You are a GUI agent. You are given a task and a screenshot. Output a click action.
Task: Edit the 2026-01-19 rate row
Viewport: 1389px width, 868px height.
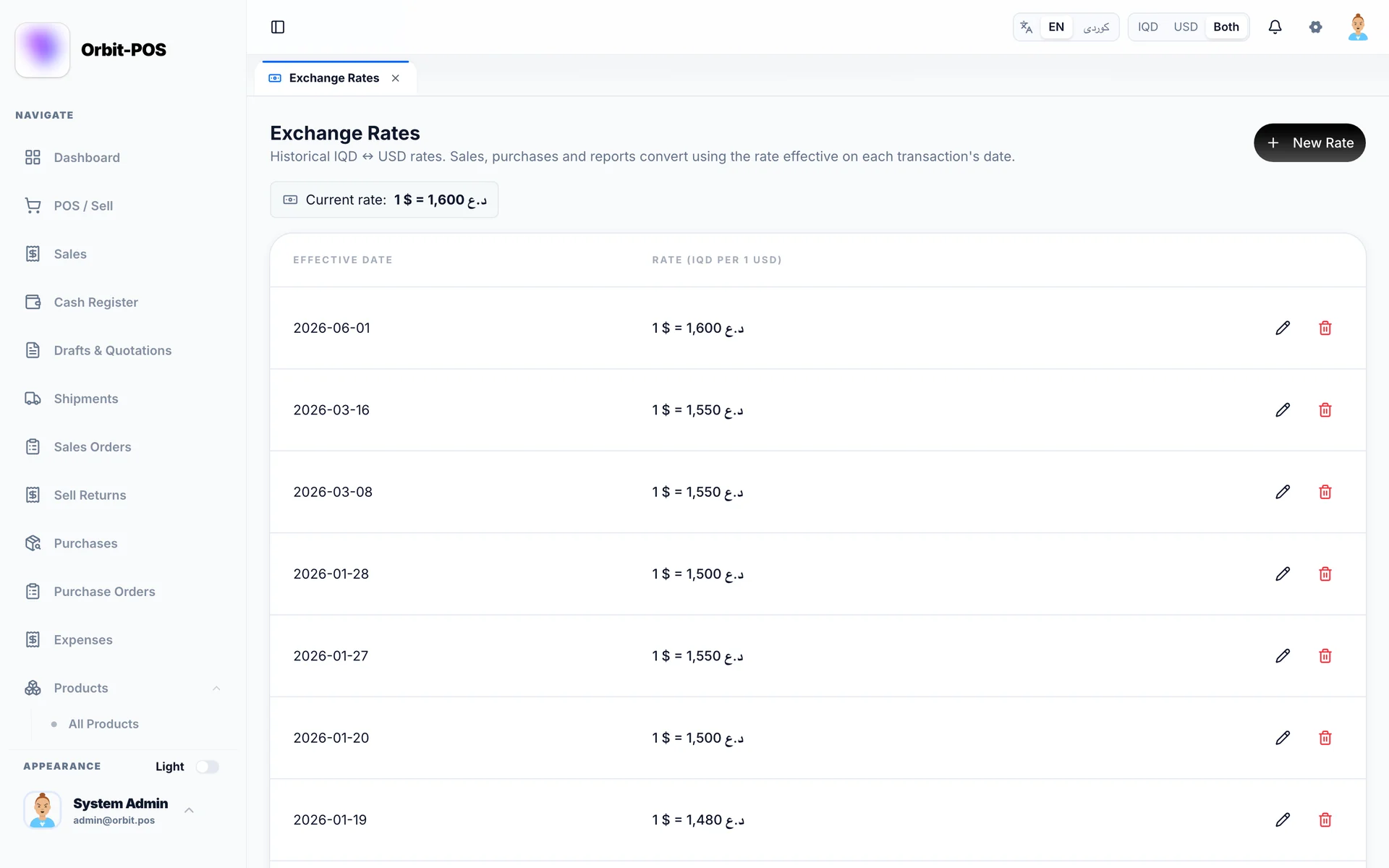pos(1283,820)
